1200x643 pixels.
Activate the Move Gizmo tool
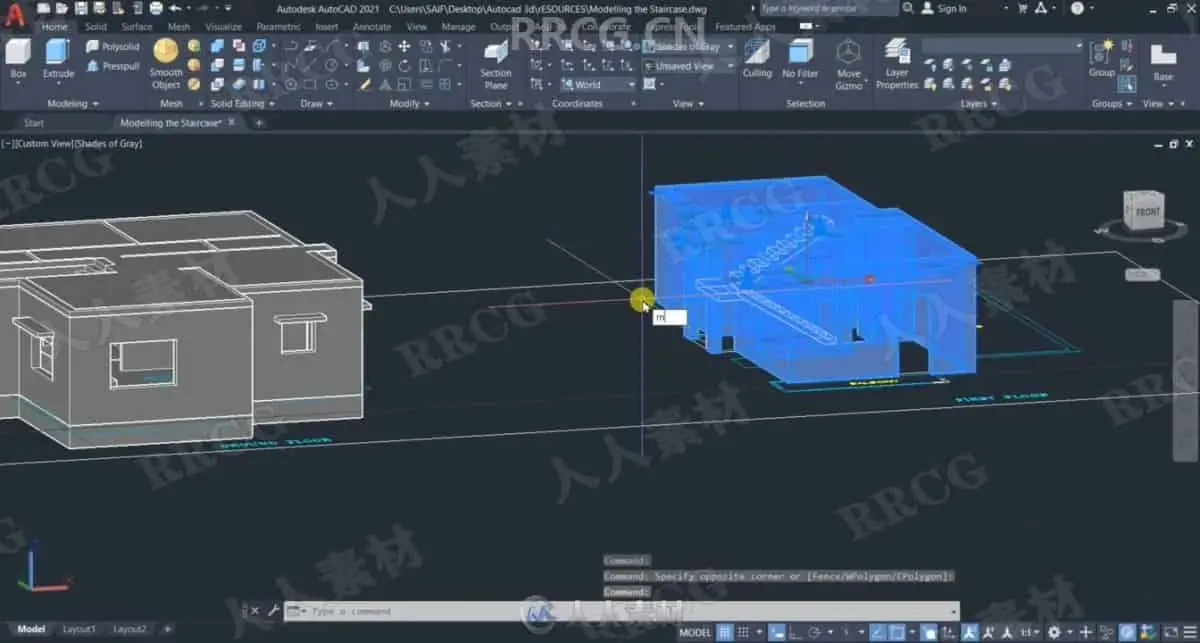coord(849,64)
